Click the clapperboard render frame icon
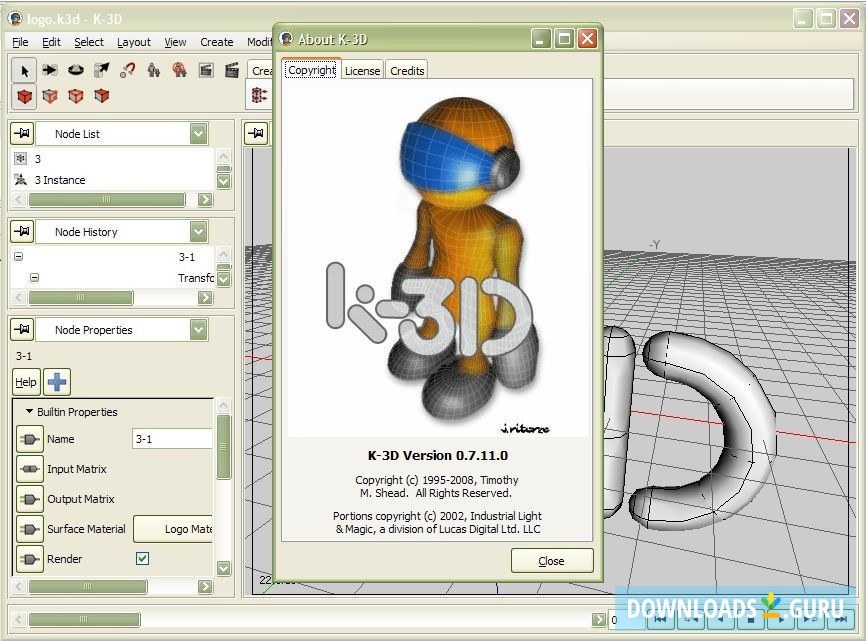 click(x=232, y=70)
